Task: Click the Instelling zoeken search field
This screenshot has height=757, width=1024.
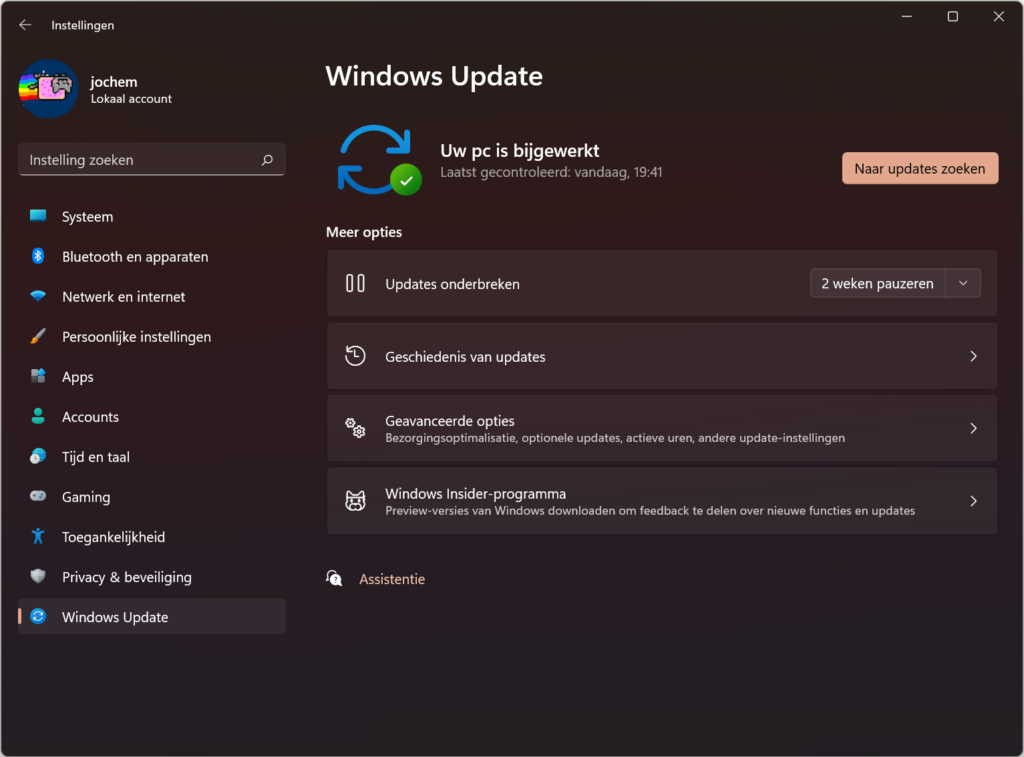Action: pyautogui.click(x=152, y=160)
